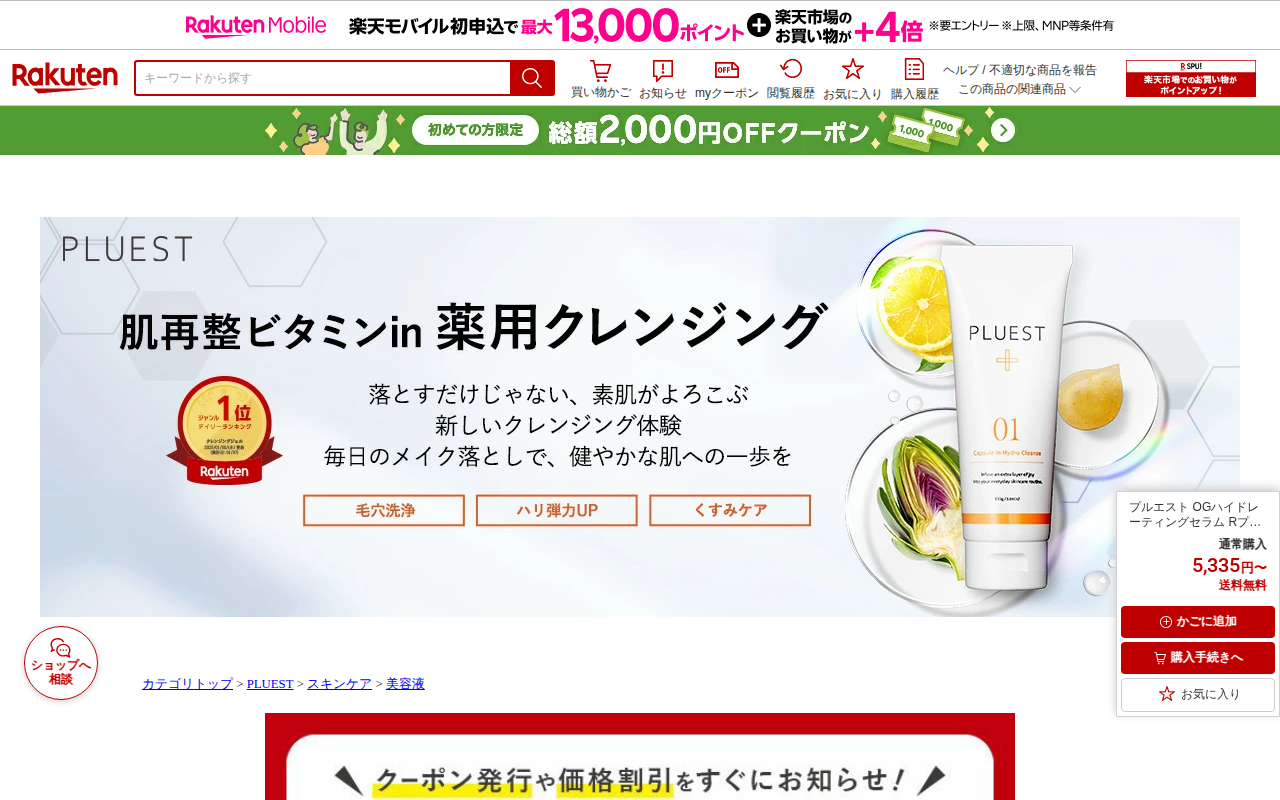The height and width of the screenshot is (800, 1280).
Task: Expand この商品の関連商品 dropdown
Action: point(1019,89)
